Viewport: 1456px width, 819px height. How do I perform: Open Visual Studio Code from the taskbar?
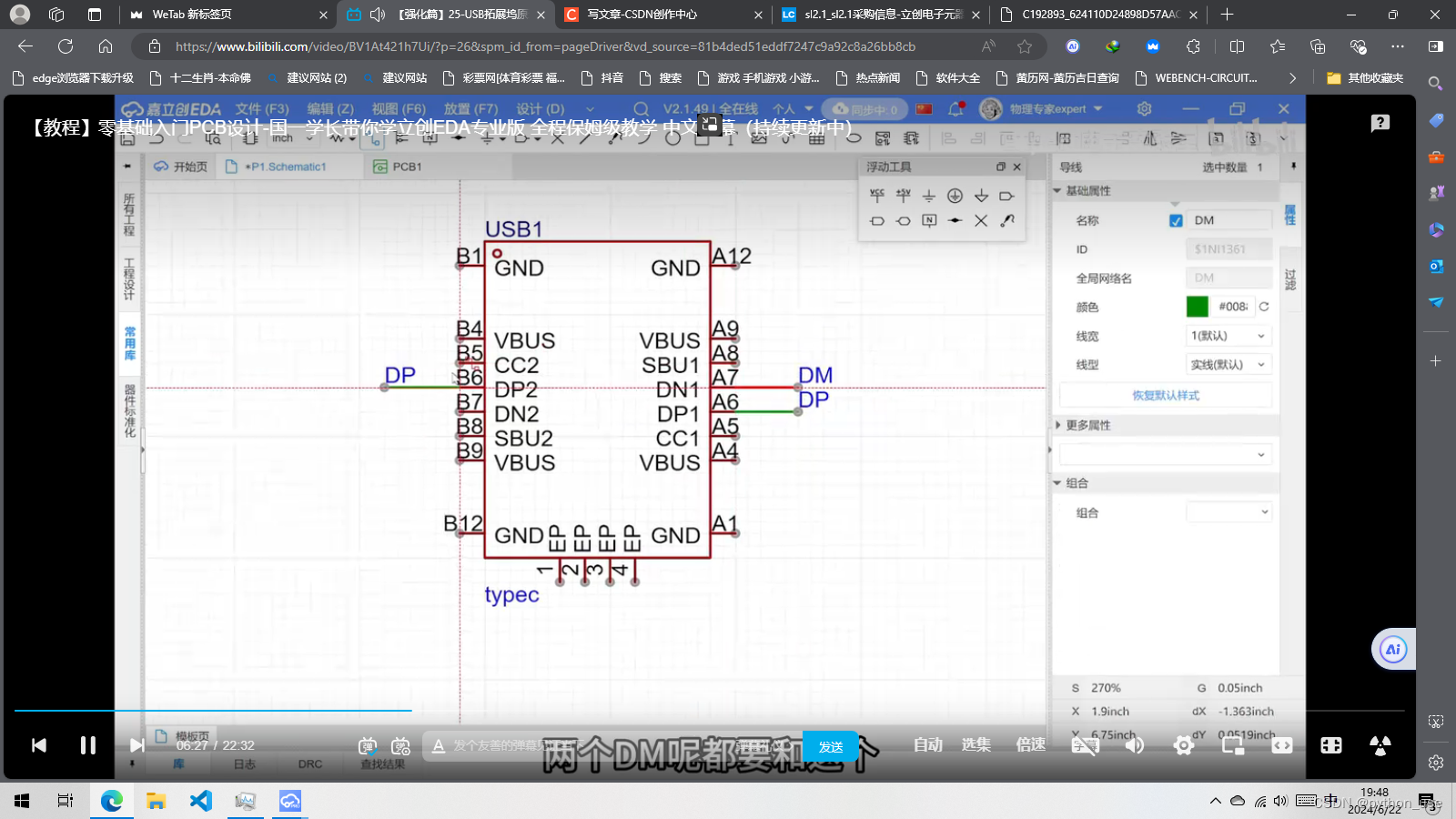point(200,801)
